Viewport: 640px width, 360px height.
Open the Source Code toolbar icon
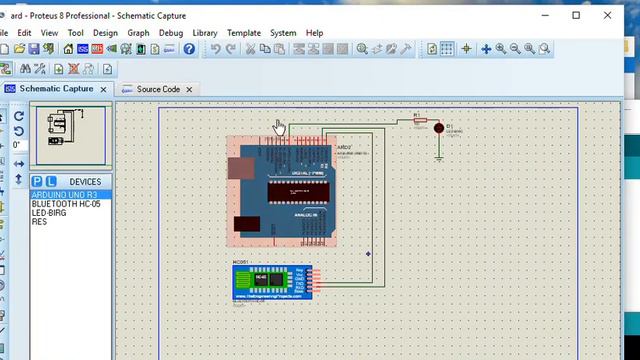pyautogui.click(x=169, y=49)
